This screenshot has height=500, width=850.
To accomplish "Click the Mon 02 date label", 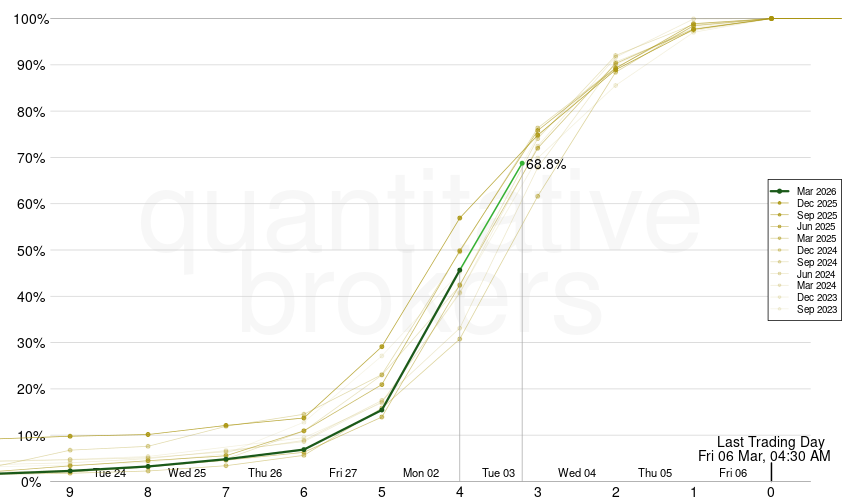I will [421, 473].
